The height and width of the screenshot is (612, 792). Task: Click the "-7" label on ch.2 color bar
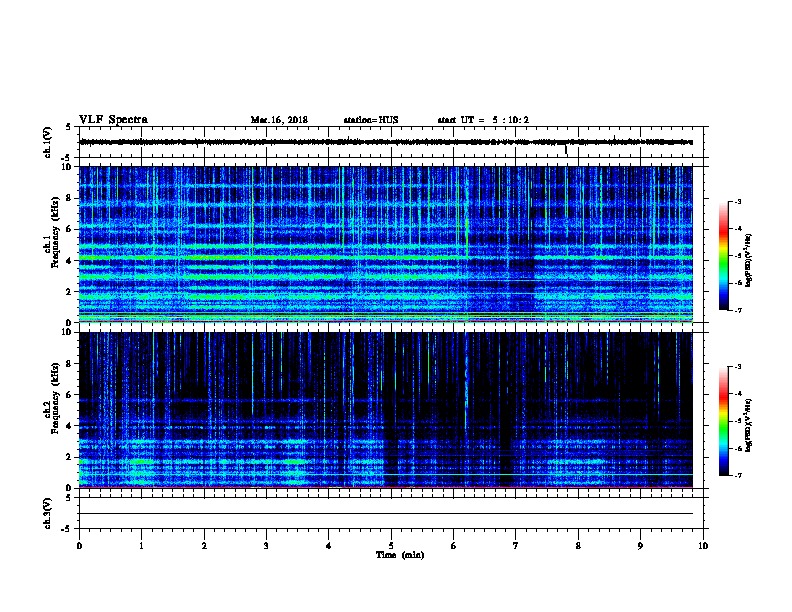738,475
